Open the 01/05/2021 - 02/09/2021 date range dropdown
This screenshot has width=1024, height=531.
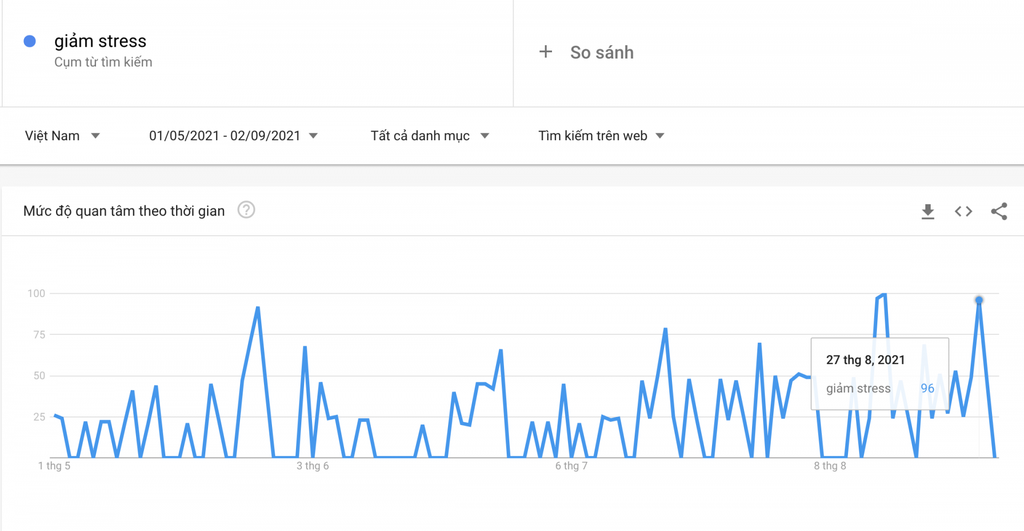coord(233,136)
